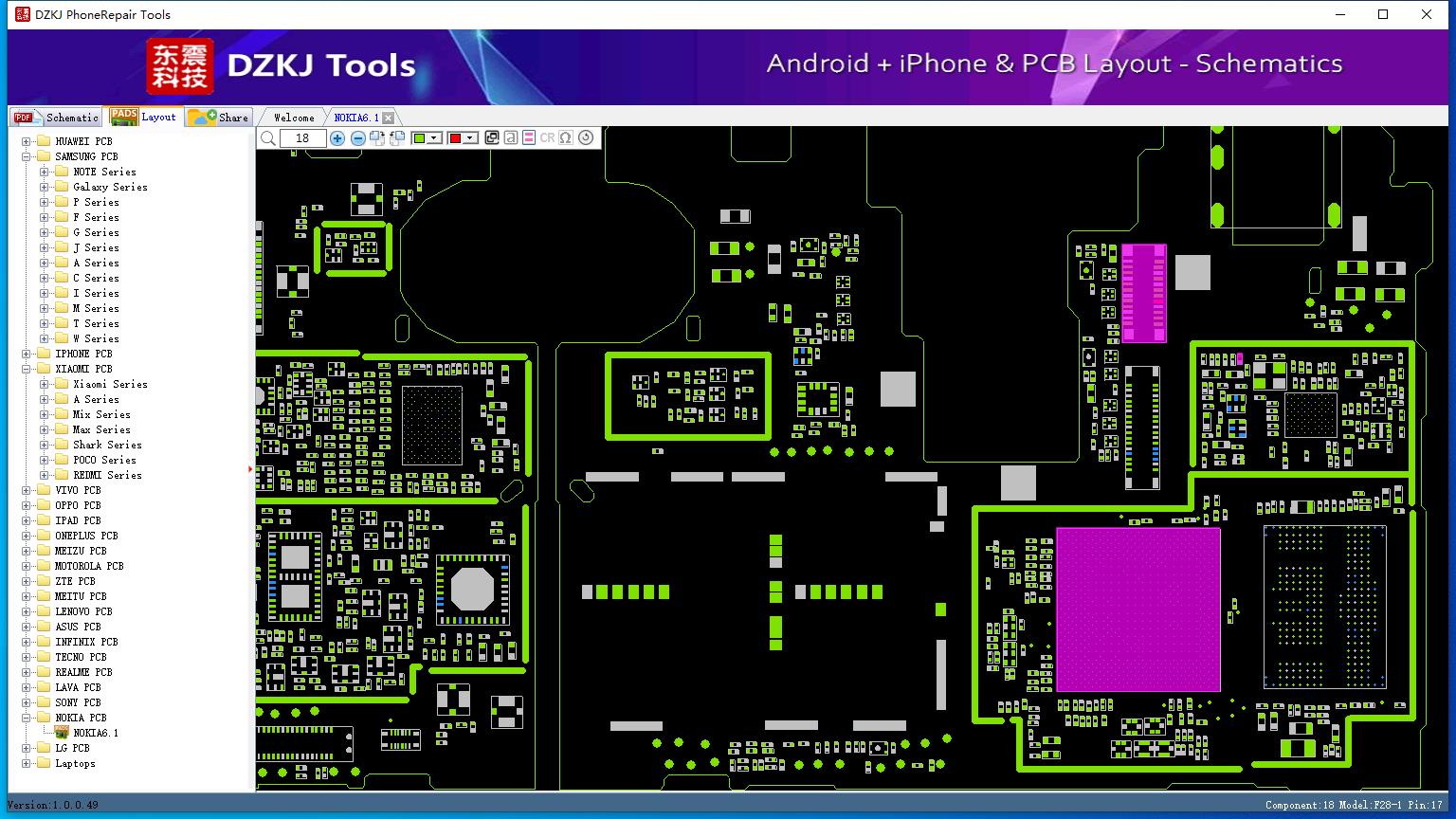
Task: Click the green color swatch in toolbar
Action: click(x=419, y=138)
